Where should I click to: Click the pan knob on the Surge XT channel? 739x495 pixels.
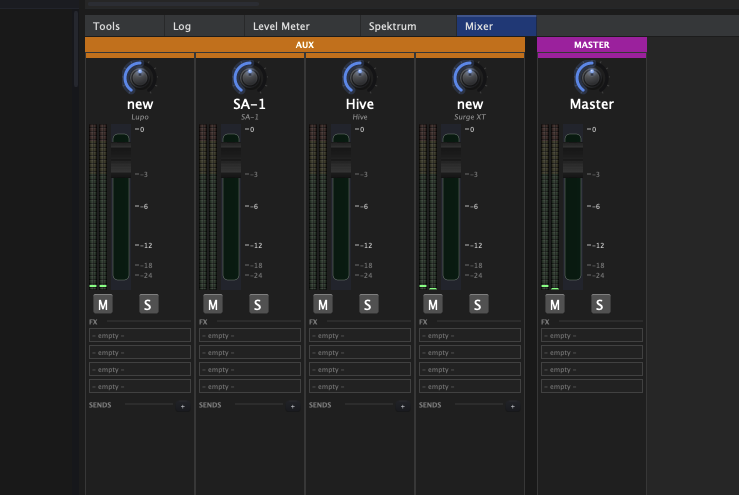click(469, 77)
